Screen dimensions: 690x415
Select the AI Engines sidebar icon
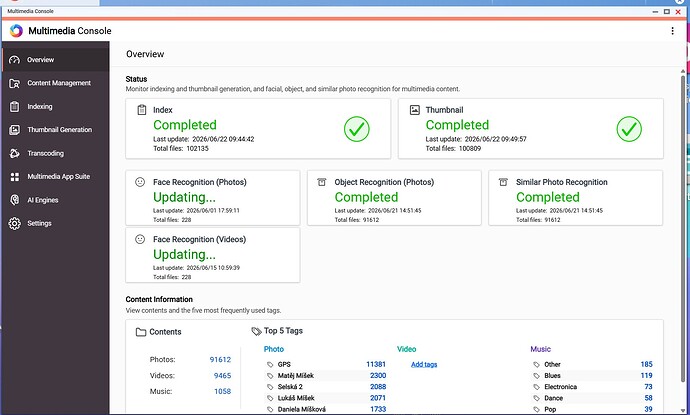(x=15, y=200)
